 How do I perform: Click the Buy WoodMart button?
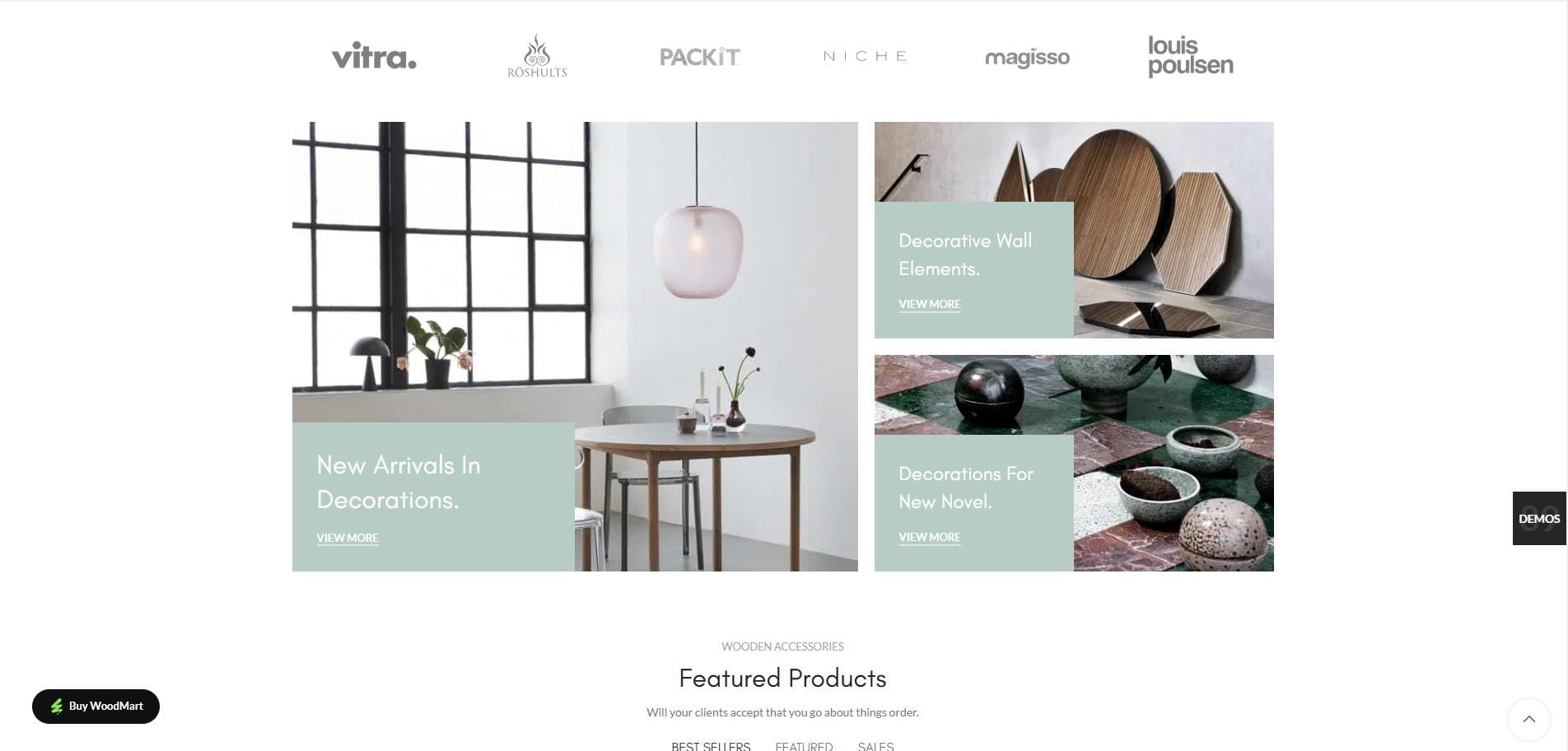coord(96,707)
